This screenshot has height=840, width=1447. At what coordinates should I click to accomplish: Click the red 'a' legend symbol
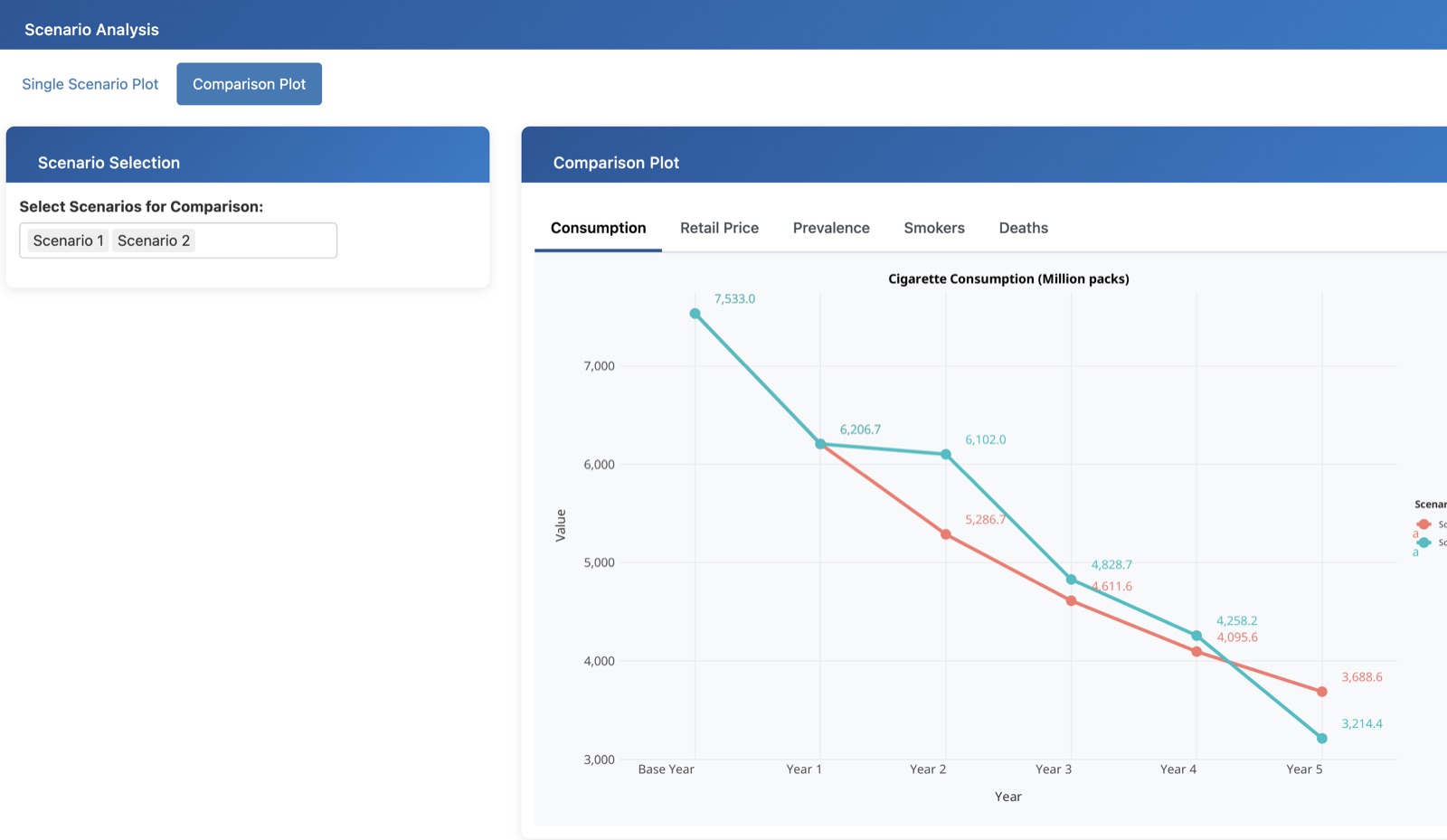[1415, 533]
